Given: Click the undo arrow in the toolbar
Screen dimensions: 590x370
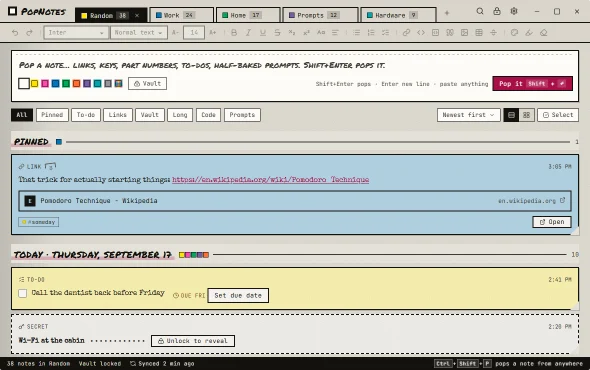Looking at the screenshot, I should [x=15, y=33].
